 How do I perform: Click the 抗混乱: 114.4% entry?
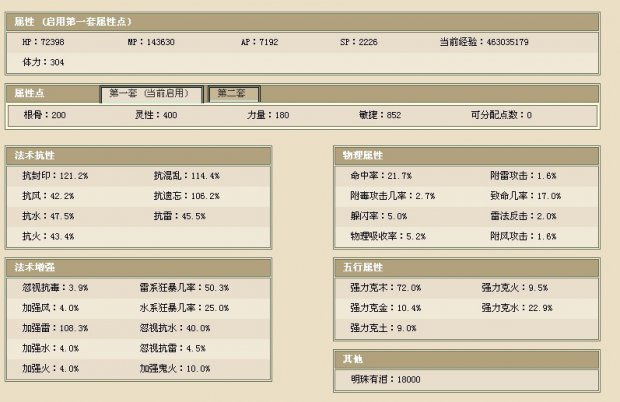(186, 175)
